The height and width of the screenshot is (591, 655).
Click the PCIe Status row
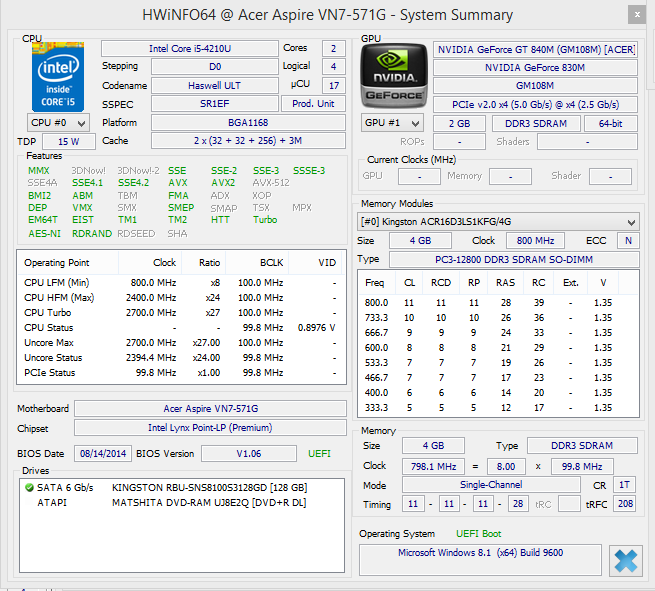tap(181, 373)
